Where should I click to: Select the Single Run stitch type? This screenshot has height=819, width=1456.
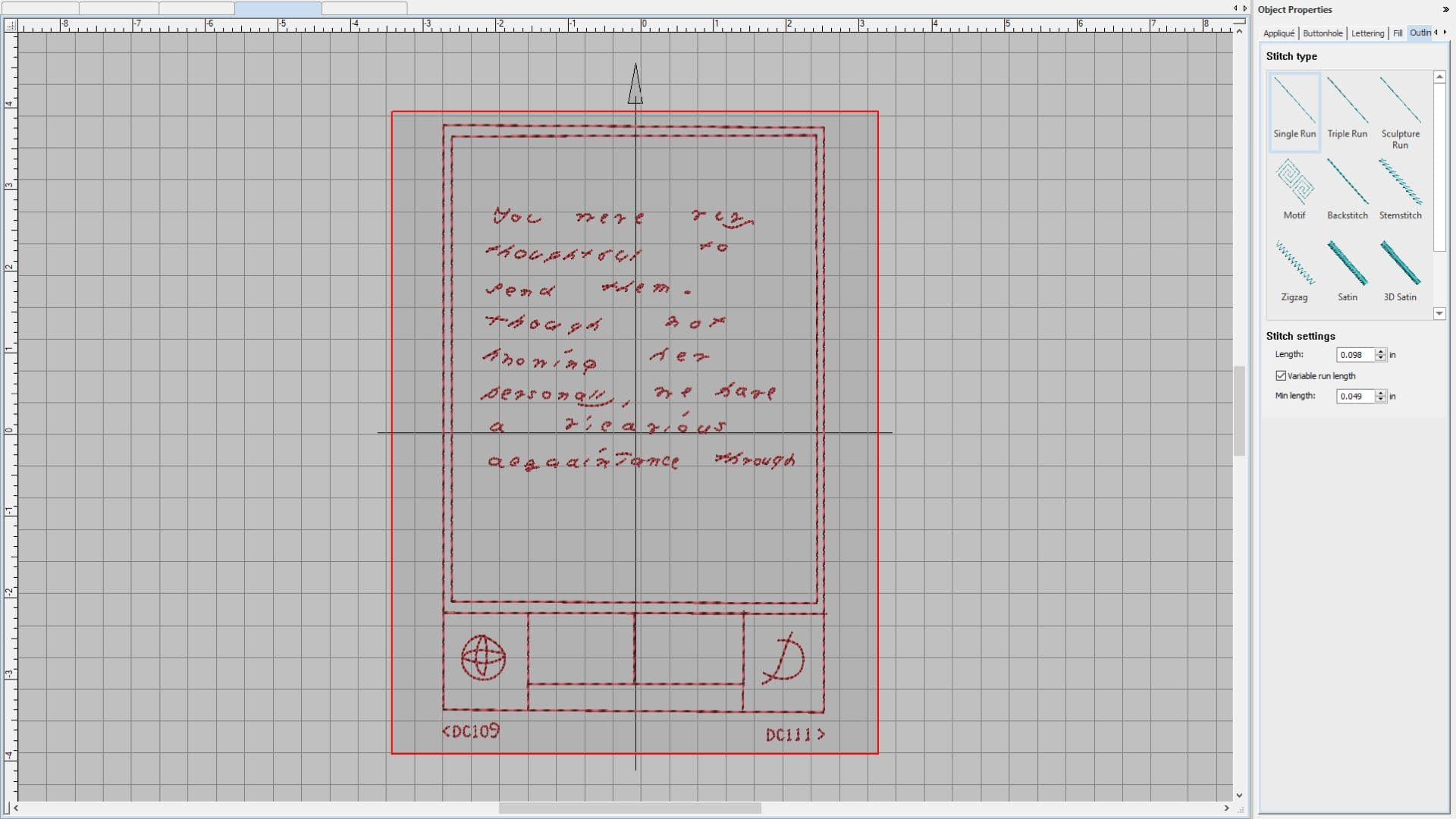pyautogui.click(x=1294, y=110)
